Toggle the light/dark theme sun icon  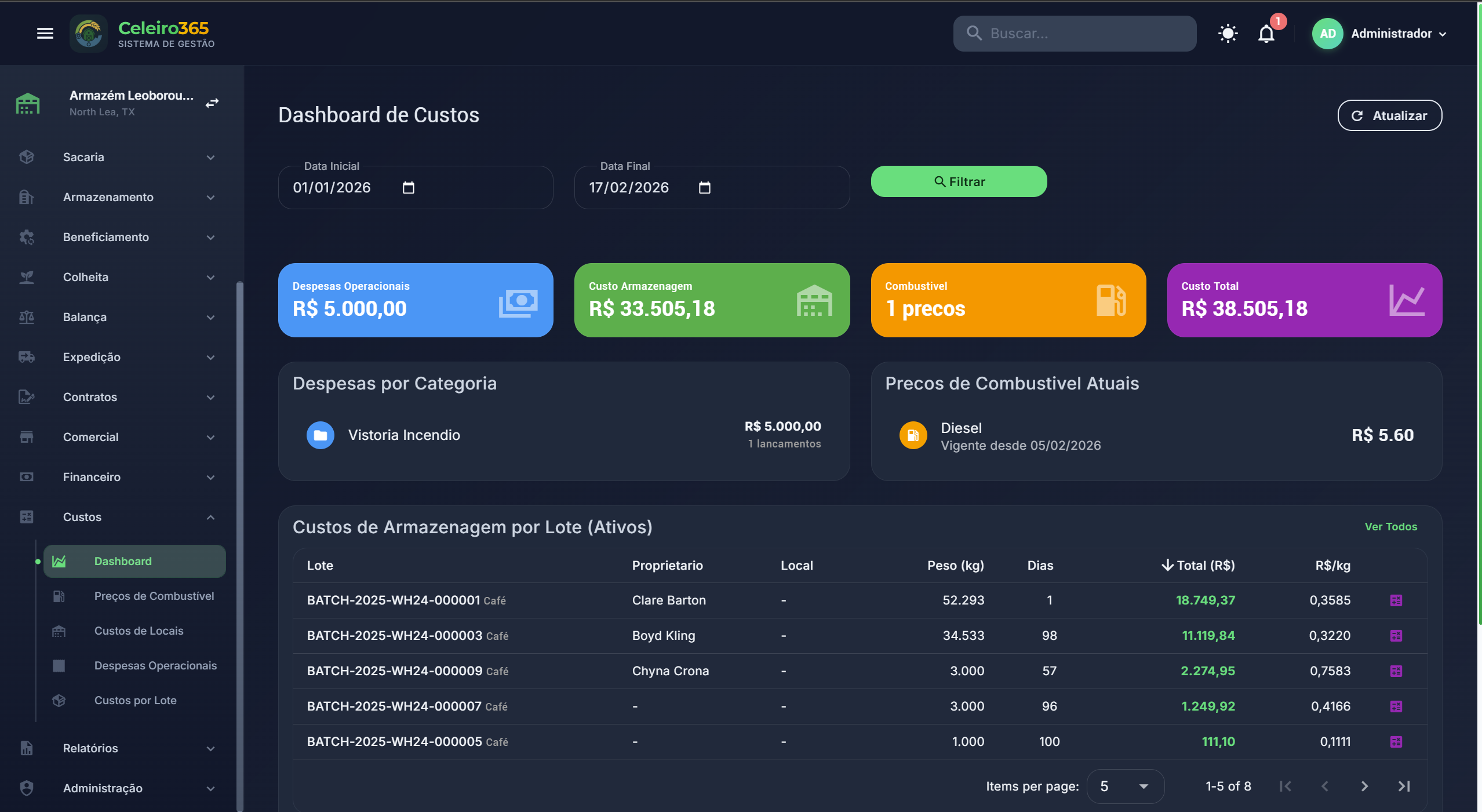tap(1228, 34)
